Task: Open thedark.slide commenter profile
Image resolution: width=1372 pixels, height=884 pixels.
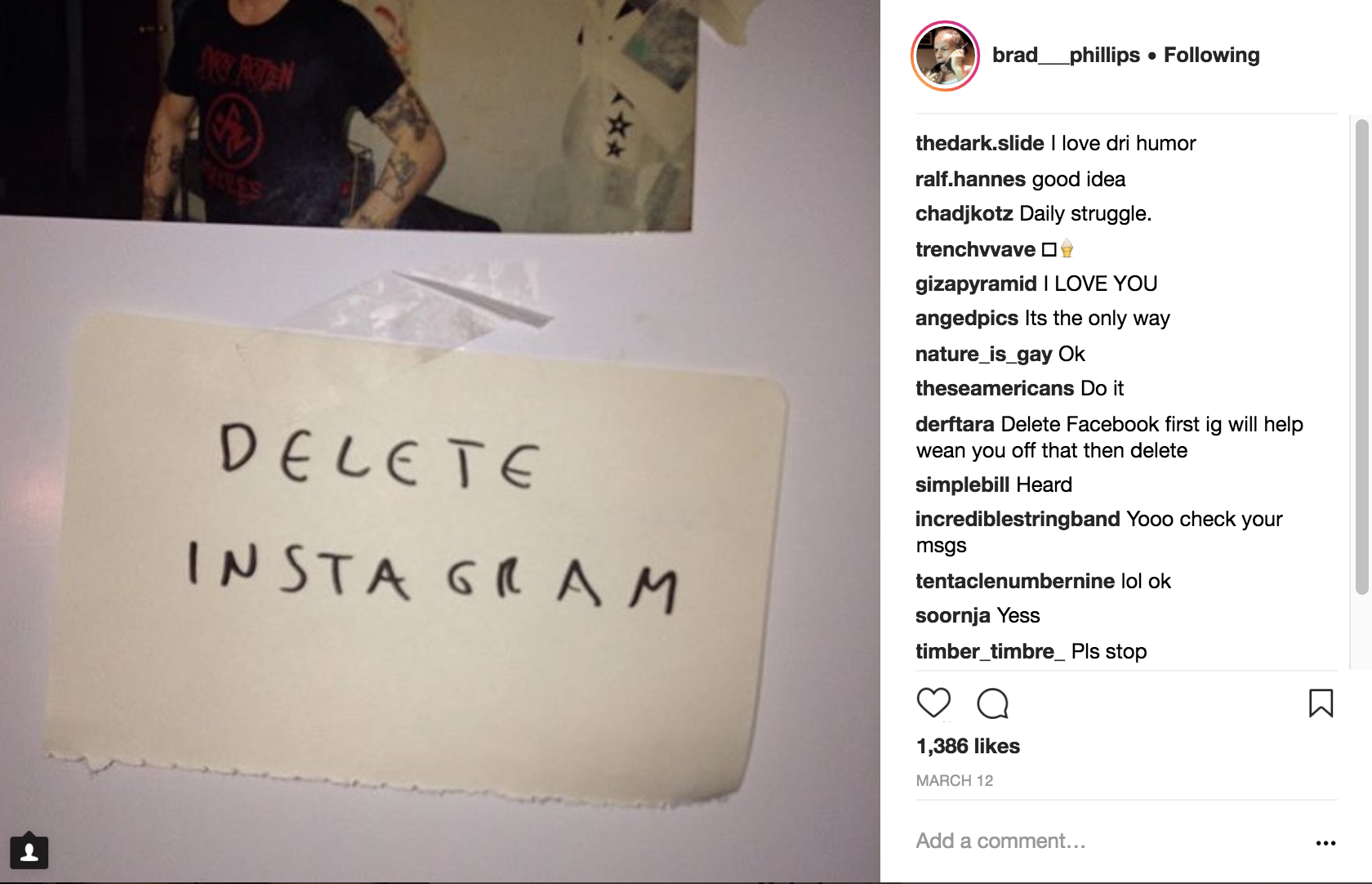Action: pyautogui.click(x=979, y=143)
